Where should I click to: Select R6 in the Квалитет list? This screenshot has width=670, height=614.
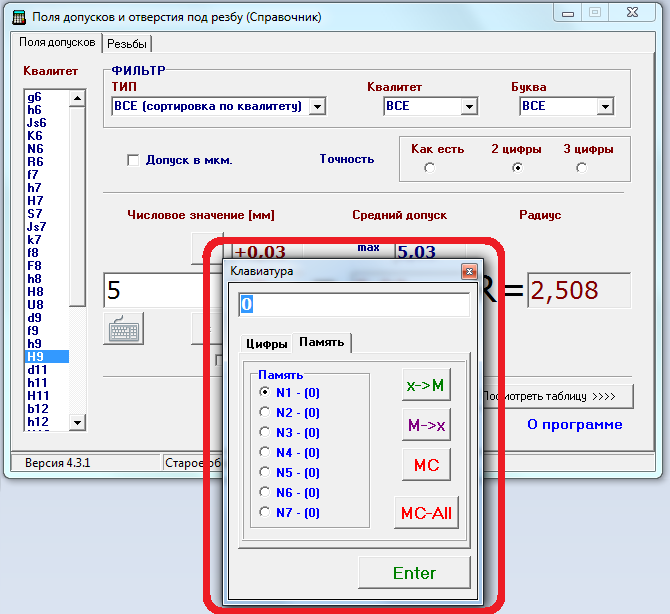[x=47, y=162]
